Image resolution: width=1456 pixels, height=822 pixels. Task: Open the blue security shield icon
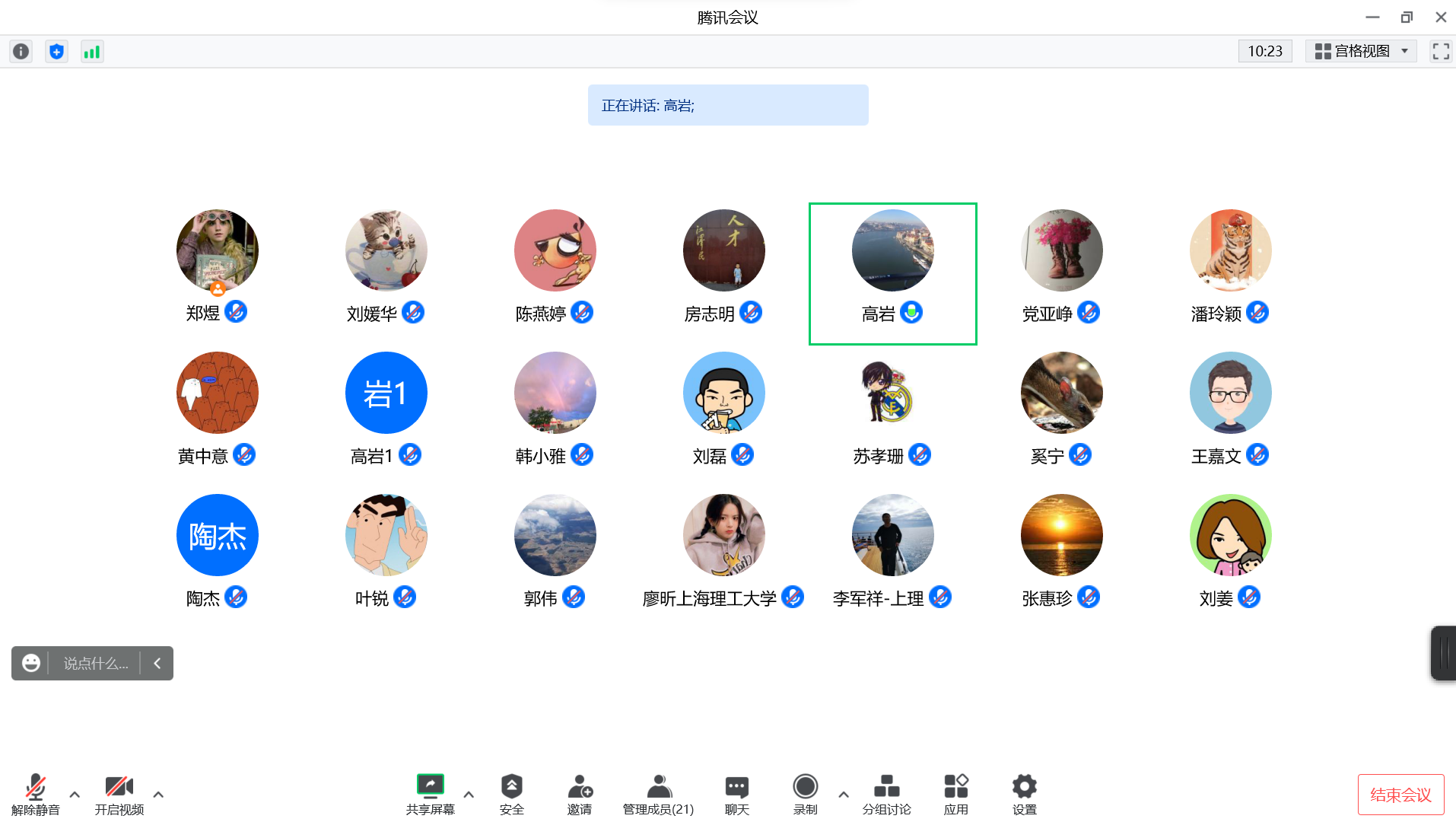(x=56, y=51)
